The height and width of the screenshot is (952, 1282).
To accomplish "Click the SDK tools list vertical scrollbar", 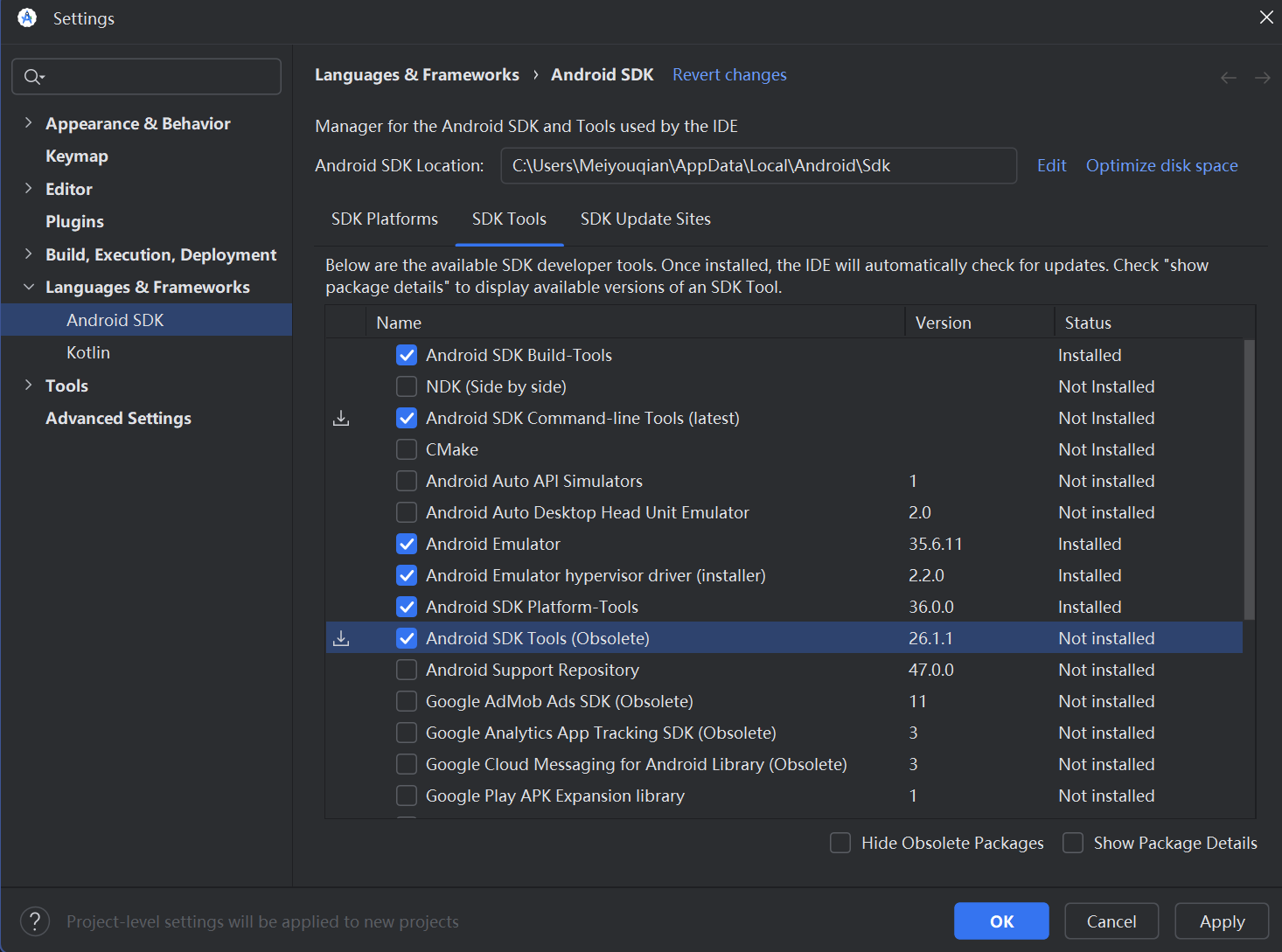I will click(1249, 479).
